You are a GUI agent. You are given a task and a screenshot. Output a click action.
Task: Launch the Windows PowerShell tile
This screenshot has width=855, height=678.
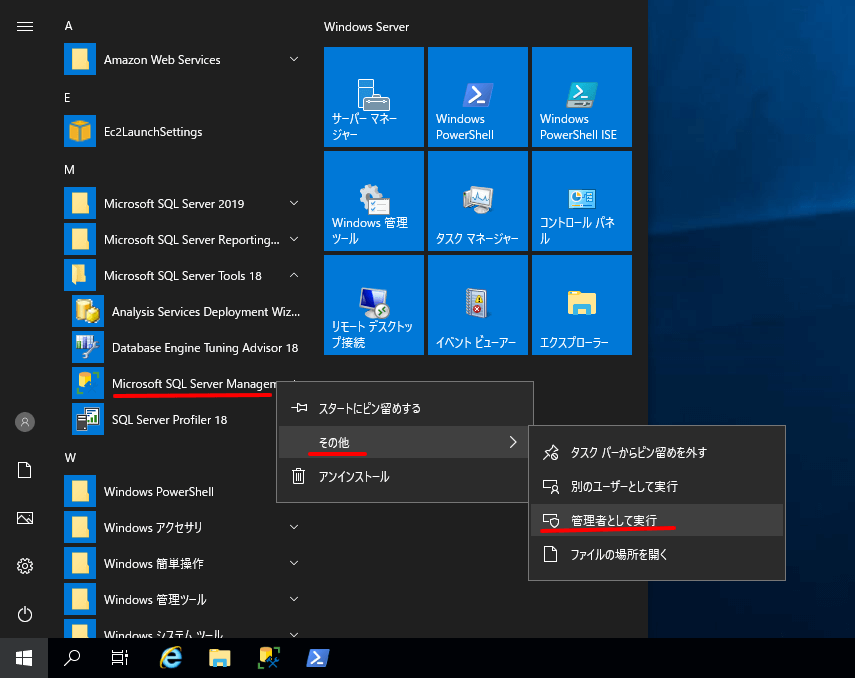pyautogui.click(x=478, y=97)
